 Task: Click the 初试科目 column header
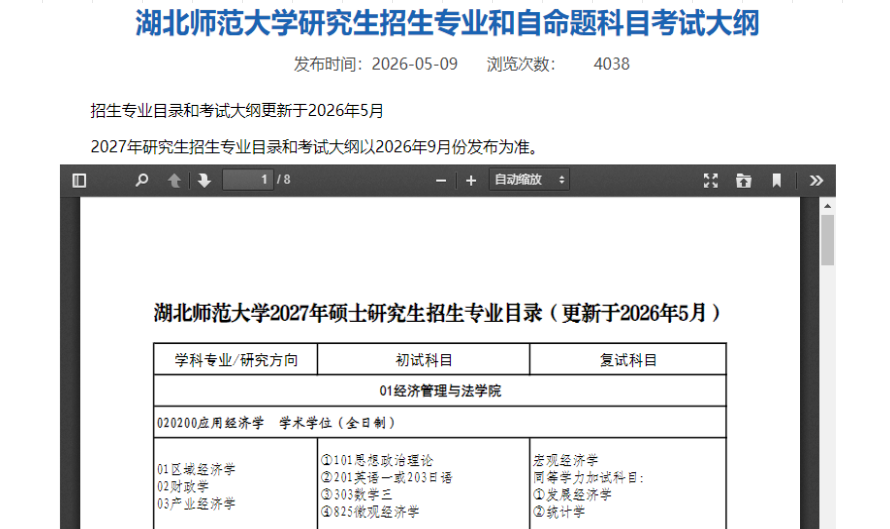click(x=423, y=360)
